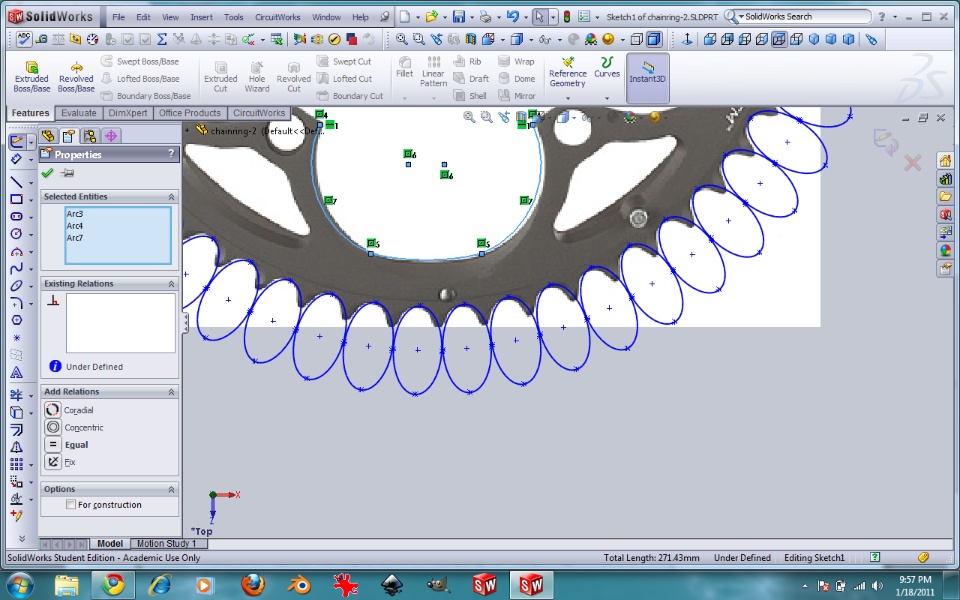Select the Point sketch tool
The width and height of the screenshot is (960, 600).
point(17,337)
